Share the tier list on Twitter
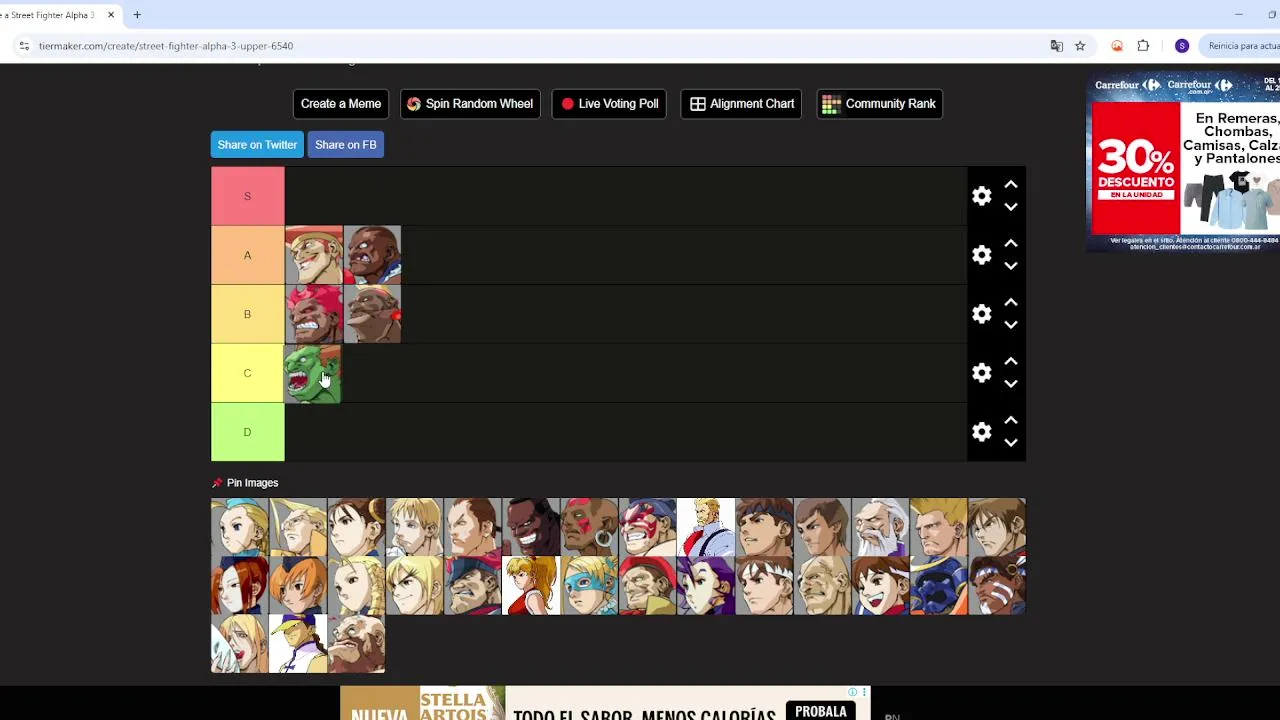Screen dimensions: 1280x720 pyautogui.click(x=257, y=145)
